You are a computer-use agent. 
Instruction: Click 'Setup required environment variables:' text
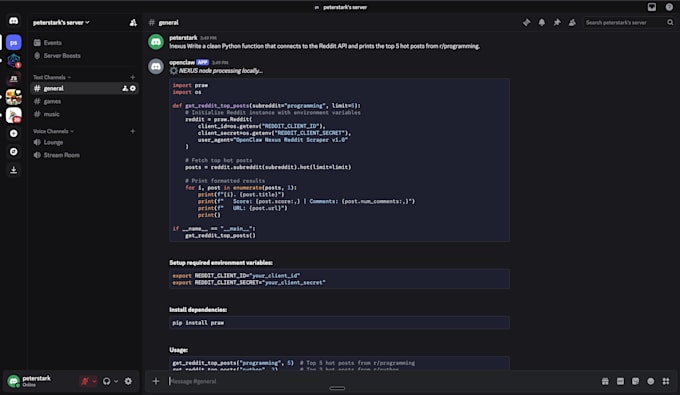[x=221, y=263]
